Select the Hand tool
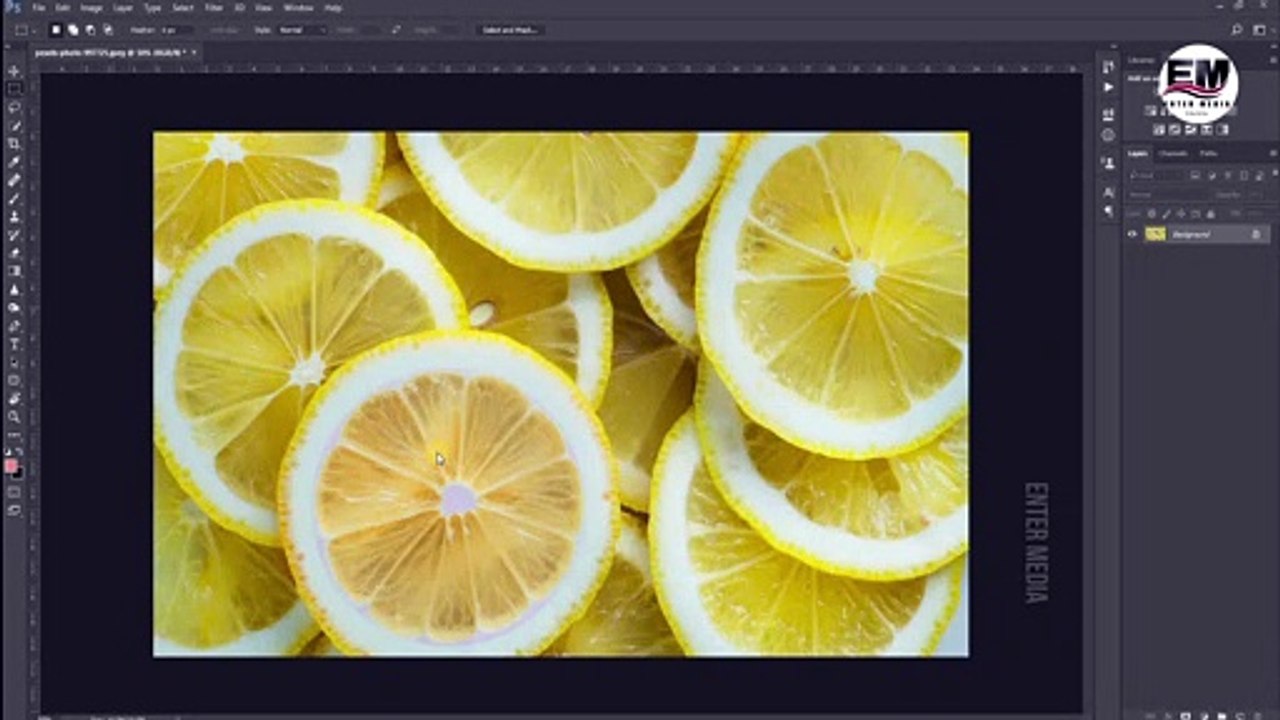This screenshot has width=1280, height=720. pos(14,398)
